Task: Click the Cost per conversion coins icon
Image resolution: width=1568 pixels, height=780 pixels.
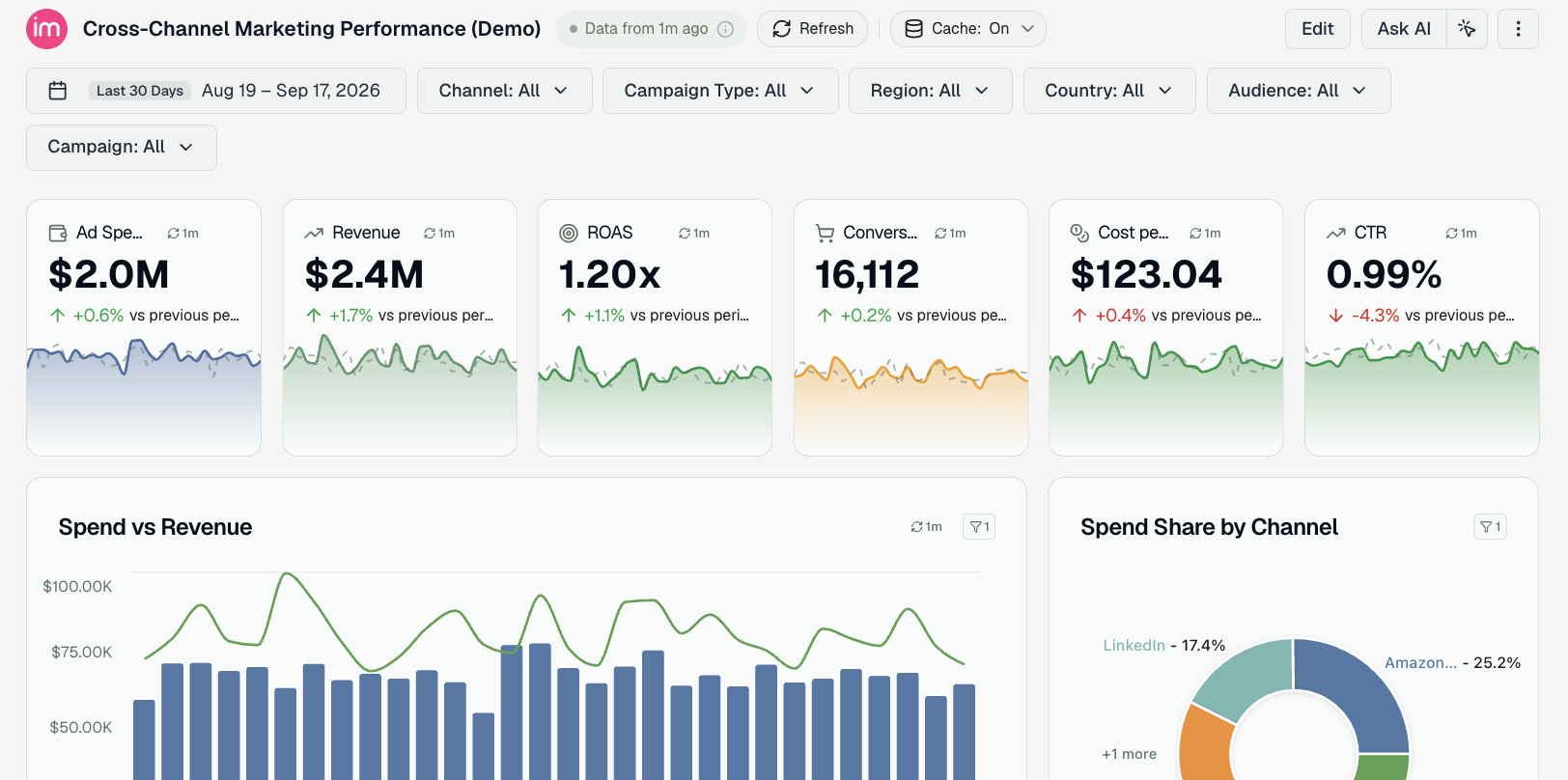Action: [x=1079, y=233]
